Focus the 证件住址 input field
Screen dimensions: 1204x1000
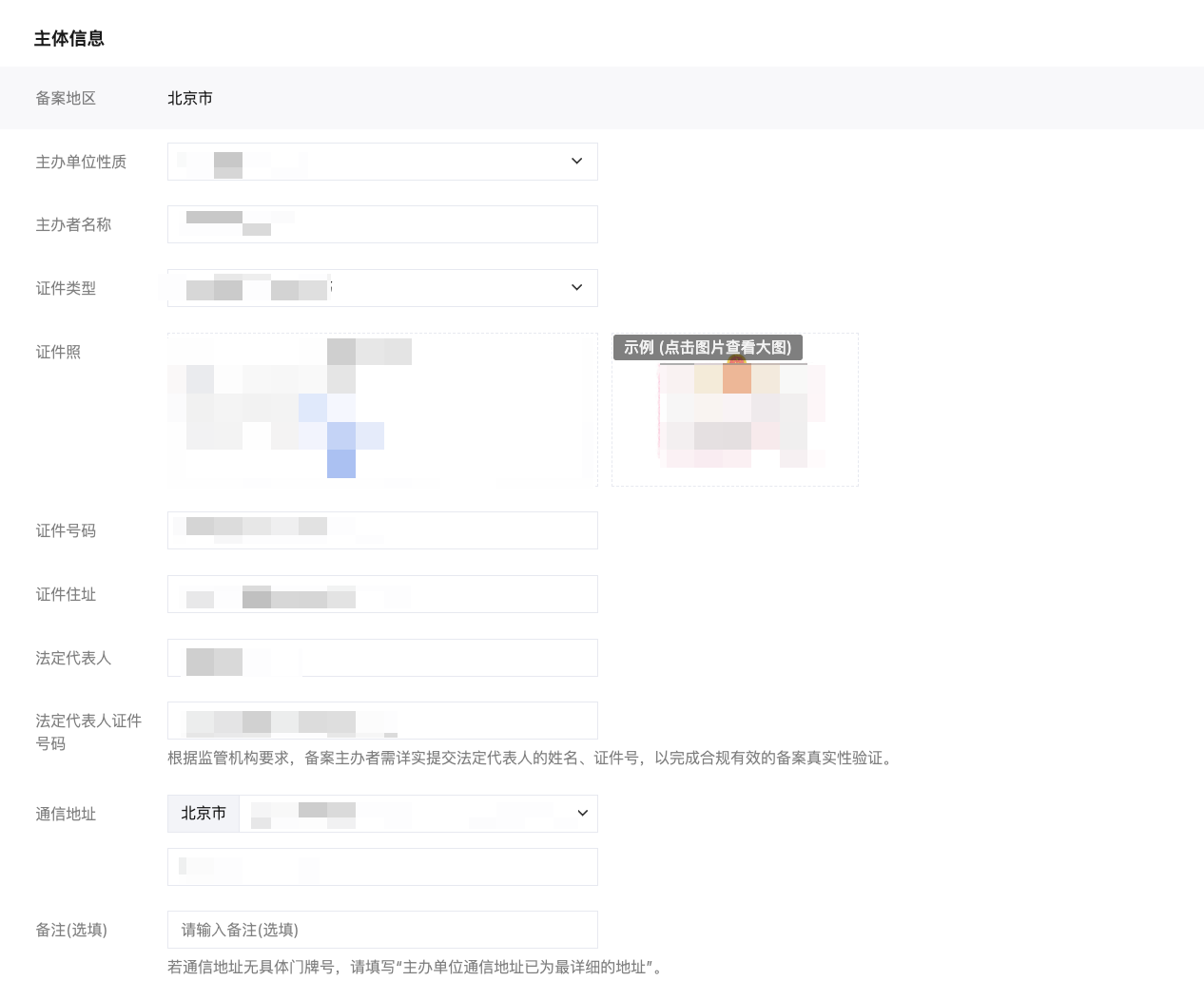(x=382, y=594)
